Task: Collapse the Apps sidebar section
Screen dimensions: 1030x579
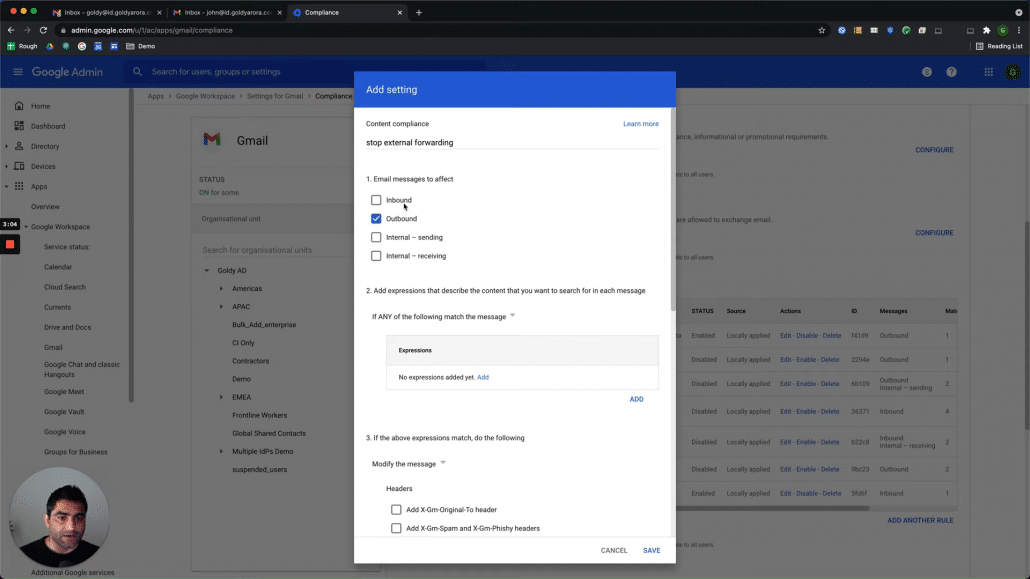Action: pyautogui.click(x=7, y=187)
